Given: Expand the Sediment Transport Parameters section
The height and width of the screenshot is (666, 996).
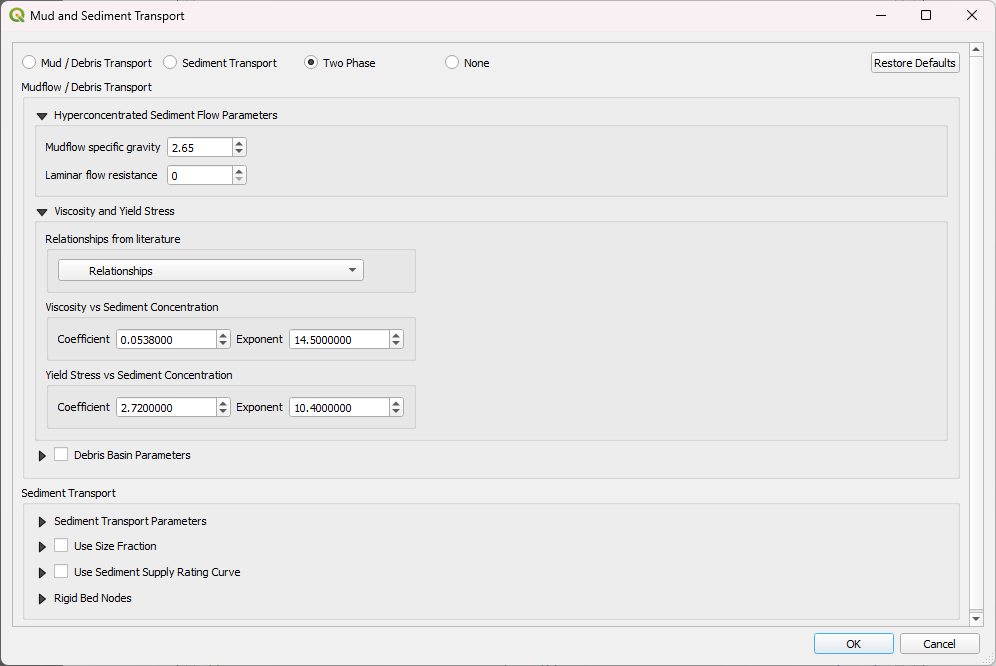Looking at the screenshot, I should [x=42, y=522].
